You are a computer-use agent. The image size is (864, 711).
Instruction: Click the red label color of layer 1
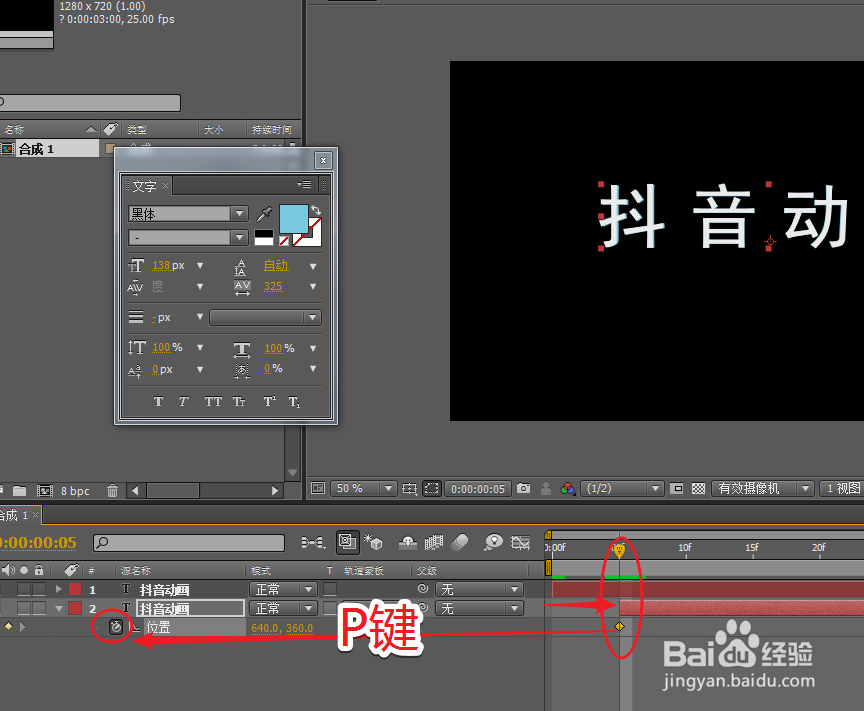[75, 589]
